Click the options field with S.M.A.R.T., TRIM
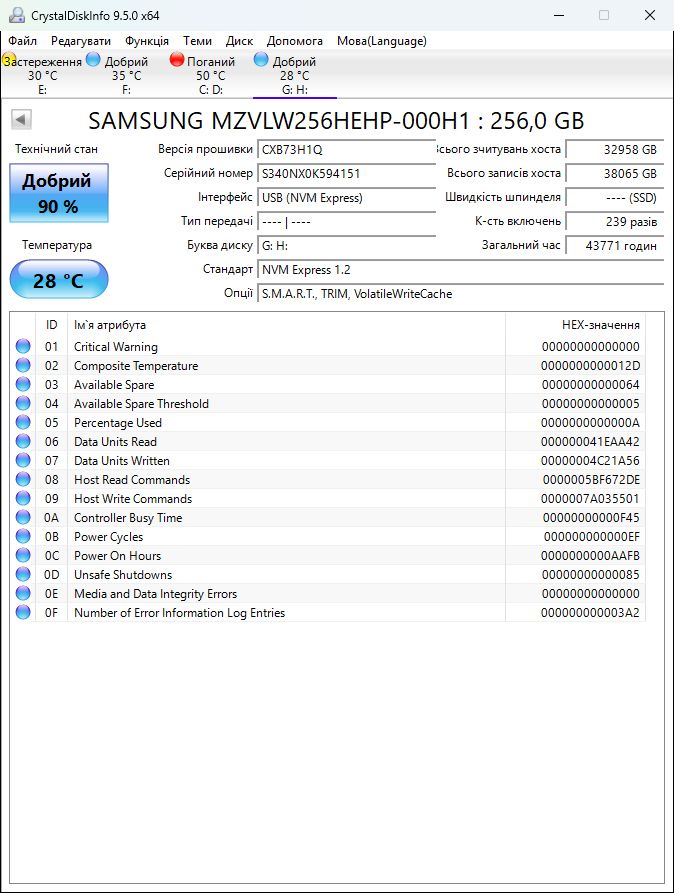This screenshot has height=893, width=674. pyautogui.click(x=460, y=294)
